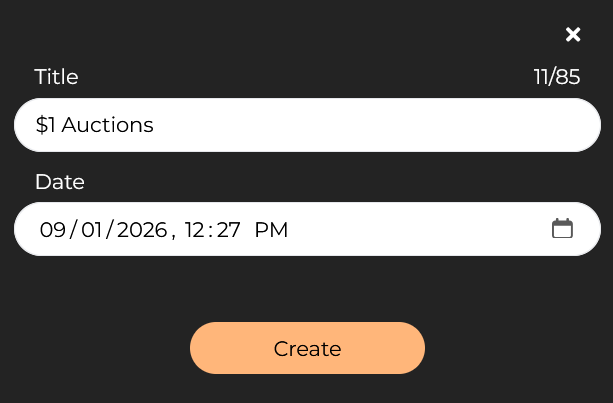Place cursor on the $1 text
Image resolution: width=613 pixels, height=403 pixels.
pyautogui.click(x=45, y=125)
